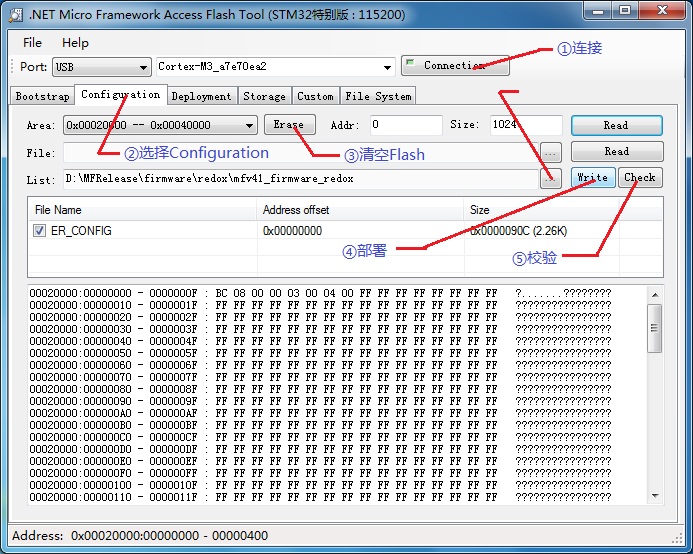The width and height of the screenshot is (693, 554).
Task: Focus the File path field
Action: (301, 153)
